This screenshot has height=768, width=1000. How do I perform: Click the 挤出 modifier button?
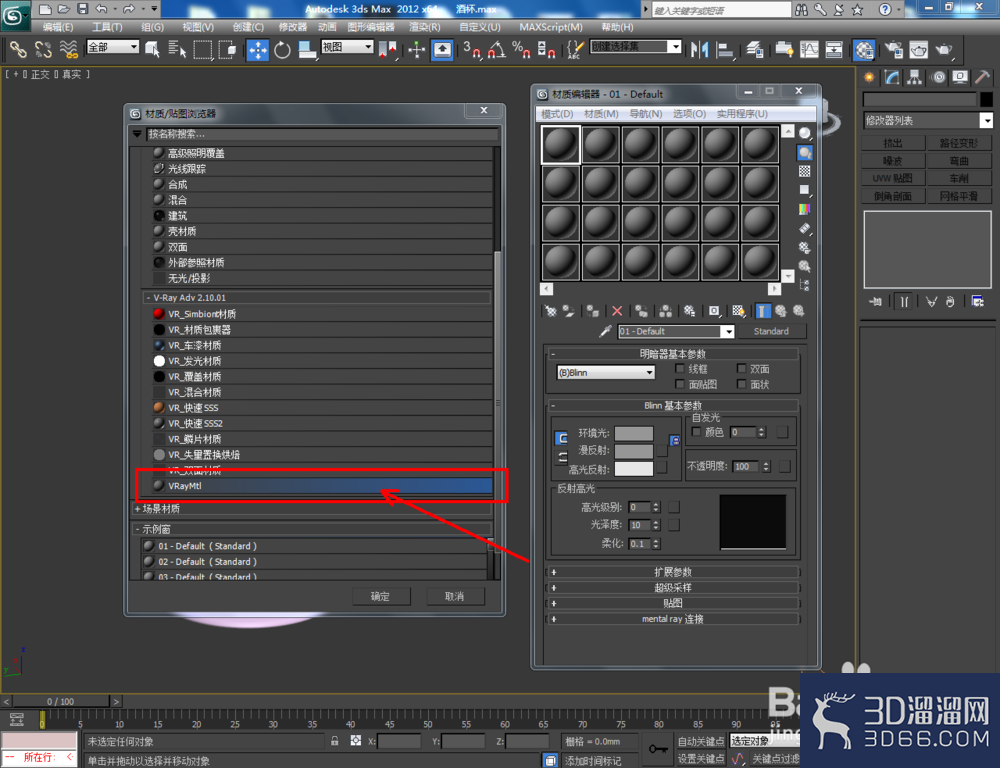pos(893,143)
